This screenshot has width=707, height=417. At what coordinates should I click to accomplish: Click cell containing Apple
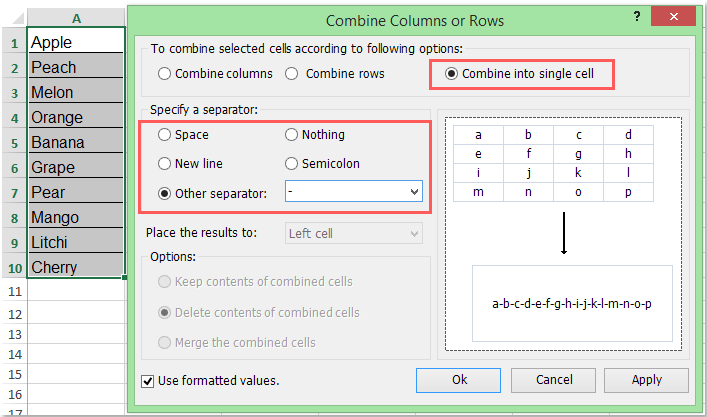point(77,43)
